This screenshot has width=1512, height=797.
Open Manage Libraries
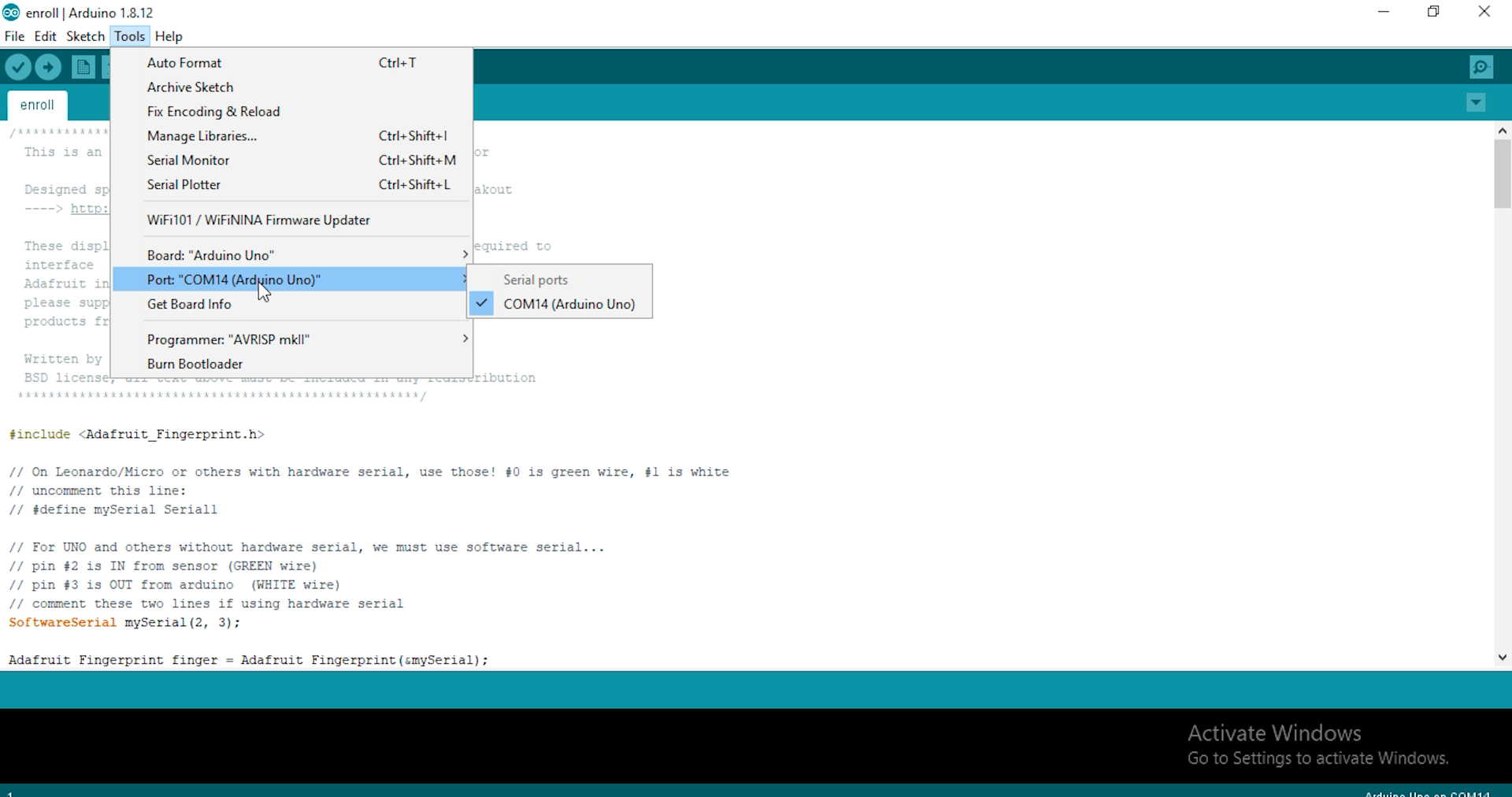click(202, 135)
